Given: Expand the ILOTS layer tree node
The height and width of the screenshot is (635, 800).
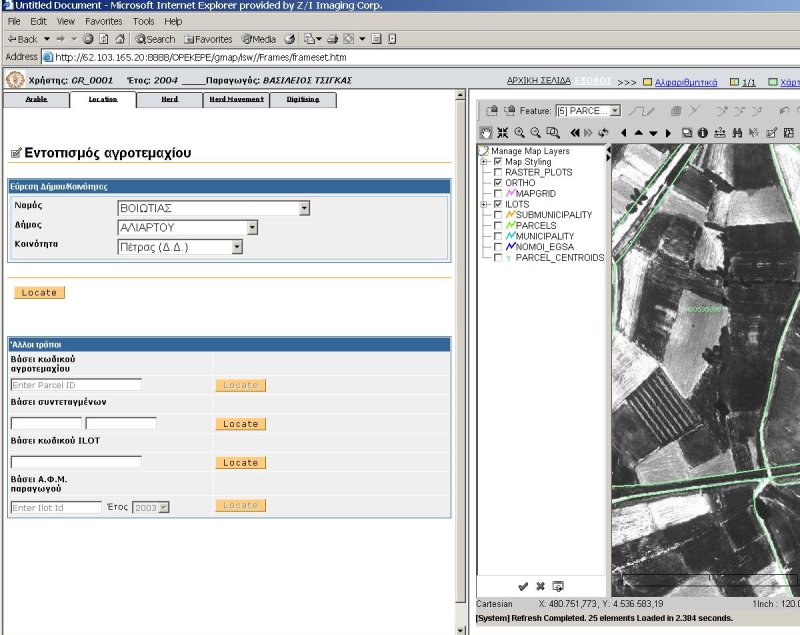Looking at the screenshot, I should coord(485,204).
